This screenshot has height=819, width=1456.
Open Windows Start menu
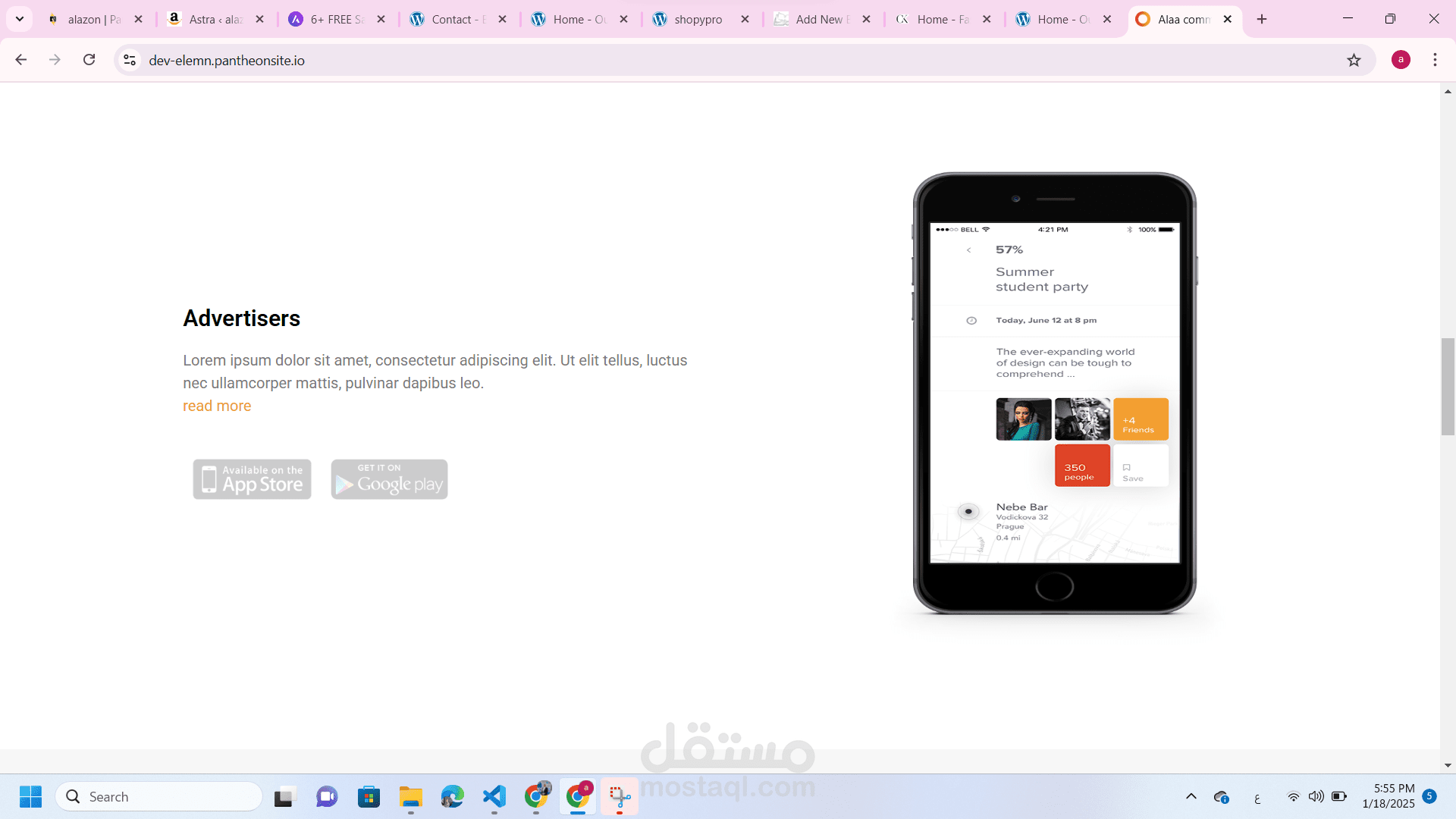(30, 796)
